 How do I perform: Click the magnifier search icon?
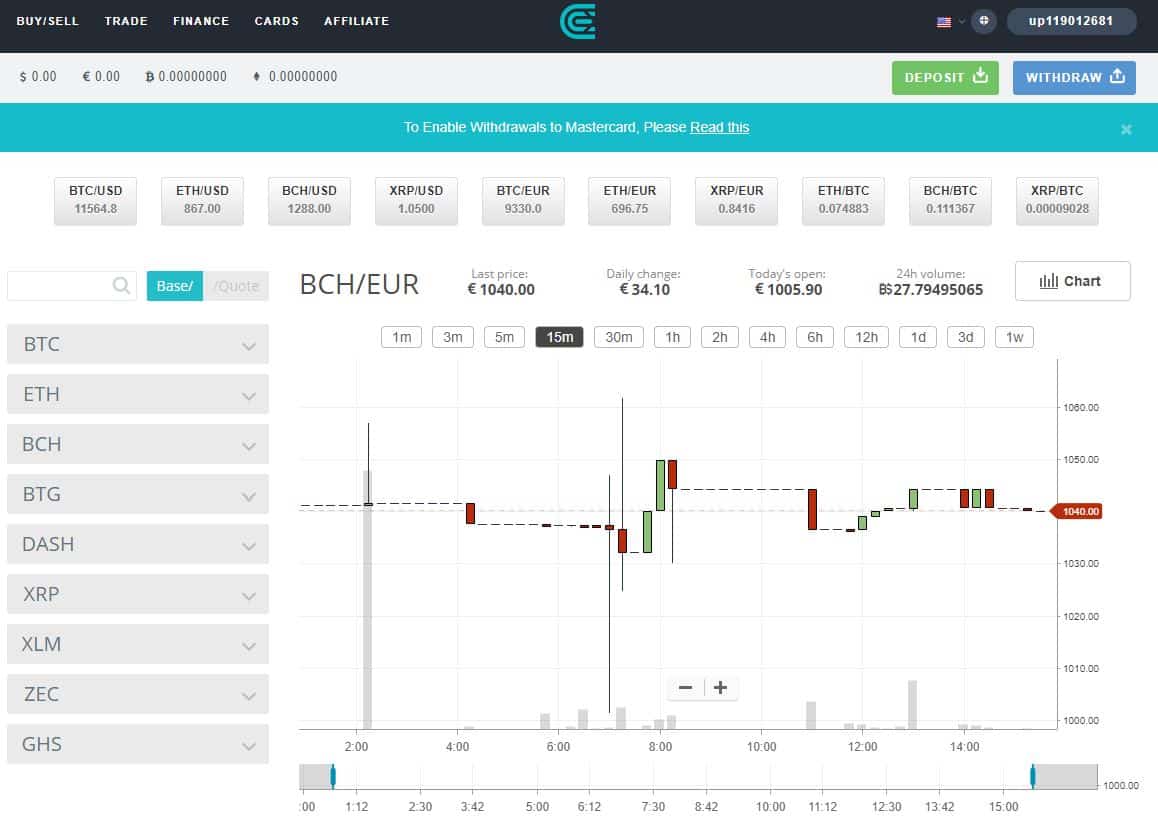pyautogui.click(x=122, y=286)
